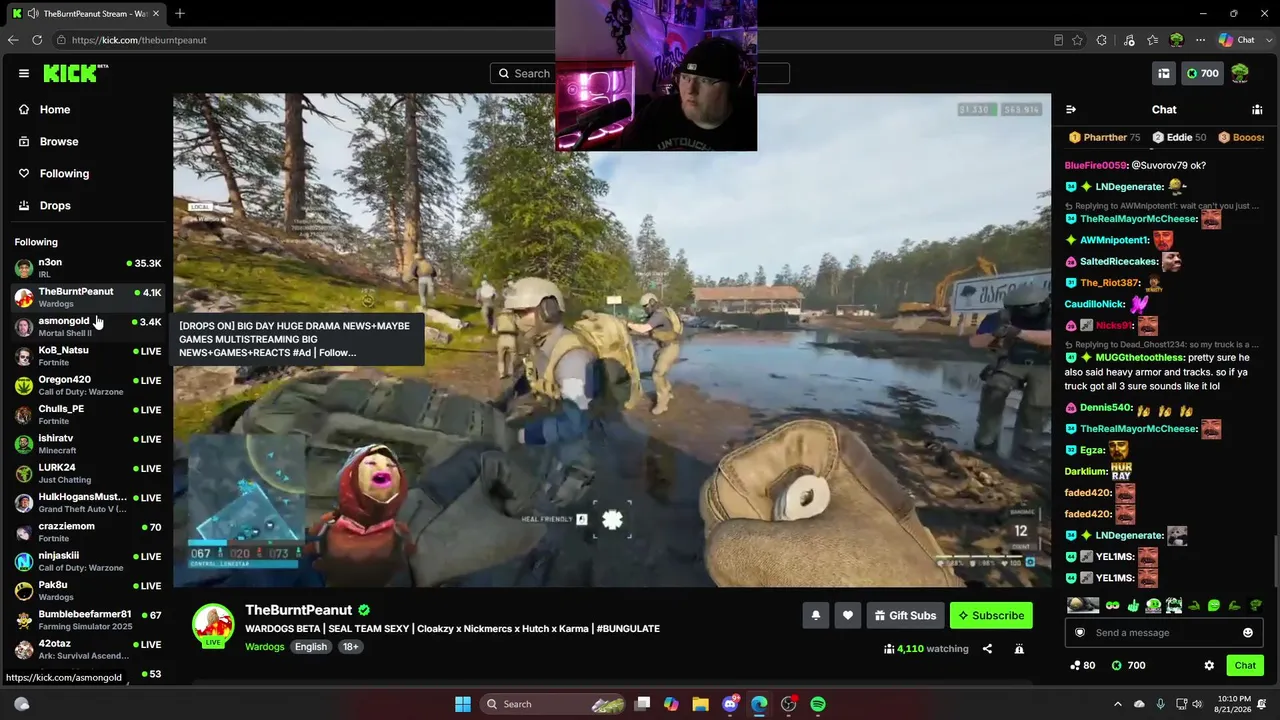Insert the eyes quick emote
The width and height of the screenshot is (1280, 720).
[1112, 605]
